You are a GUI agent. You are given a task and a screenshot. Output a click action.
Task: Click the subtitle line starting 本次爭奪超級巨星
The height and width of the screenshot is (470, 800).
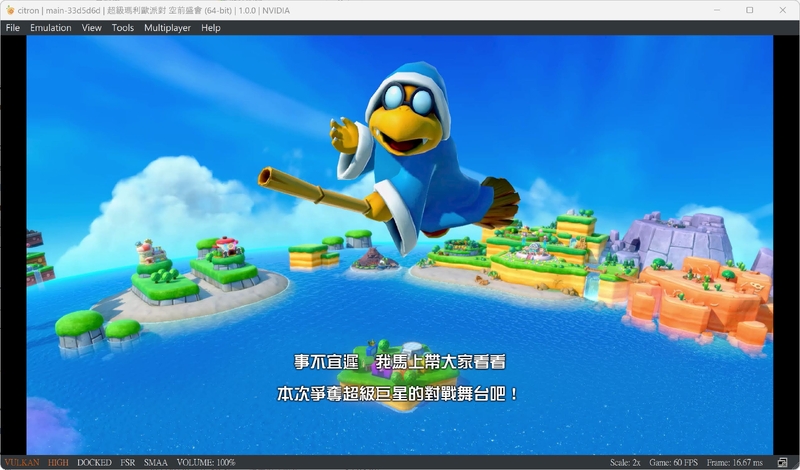[x=397, y=393]
